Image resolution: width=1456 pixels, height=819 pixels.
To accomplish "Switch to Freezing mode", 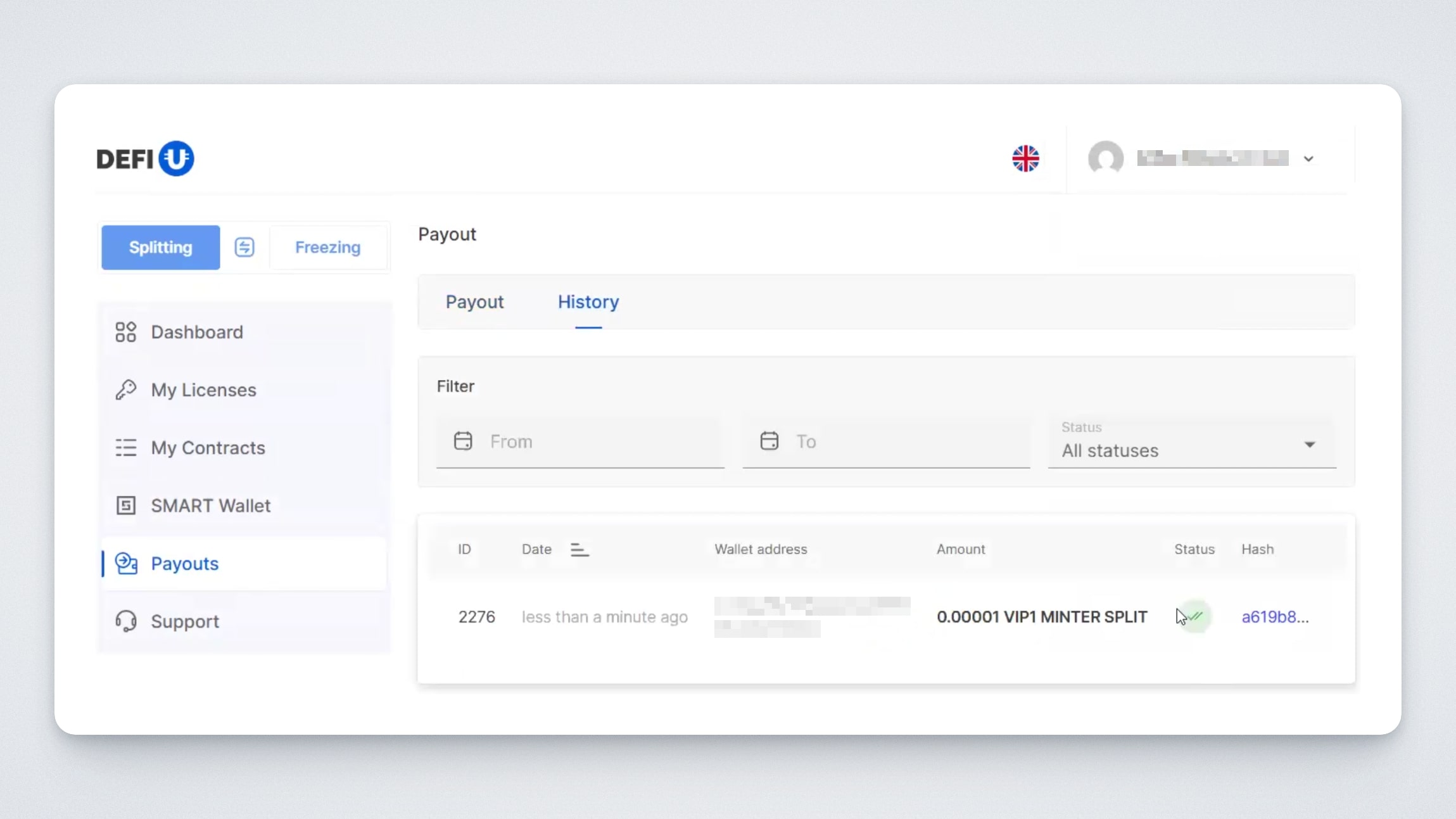I will [x=327, y=247].
